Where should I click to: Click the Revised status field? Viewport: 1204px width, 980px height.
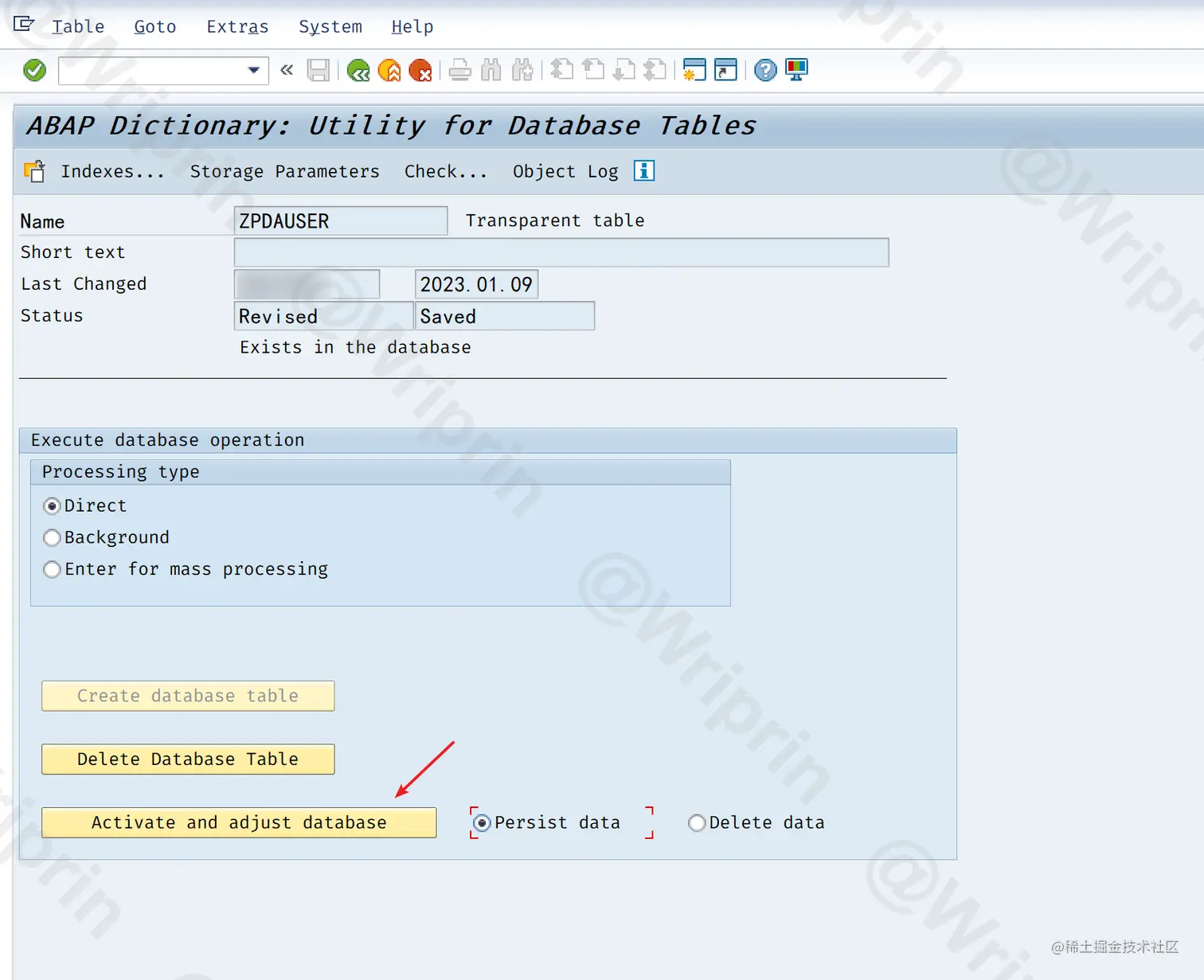coord(323,316)
